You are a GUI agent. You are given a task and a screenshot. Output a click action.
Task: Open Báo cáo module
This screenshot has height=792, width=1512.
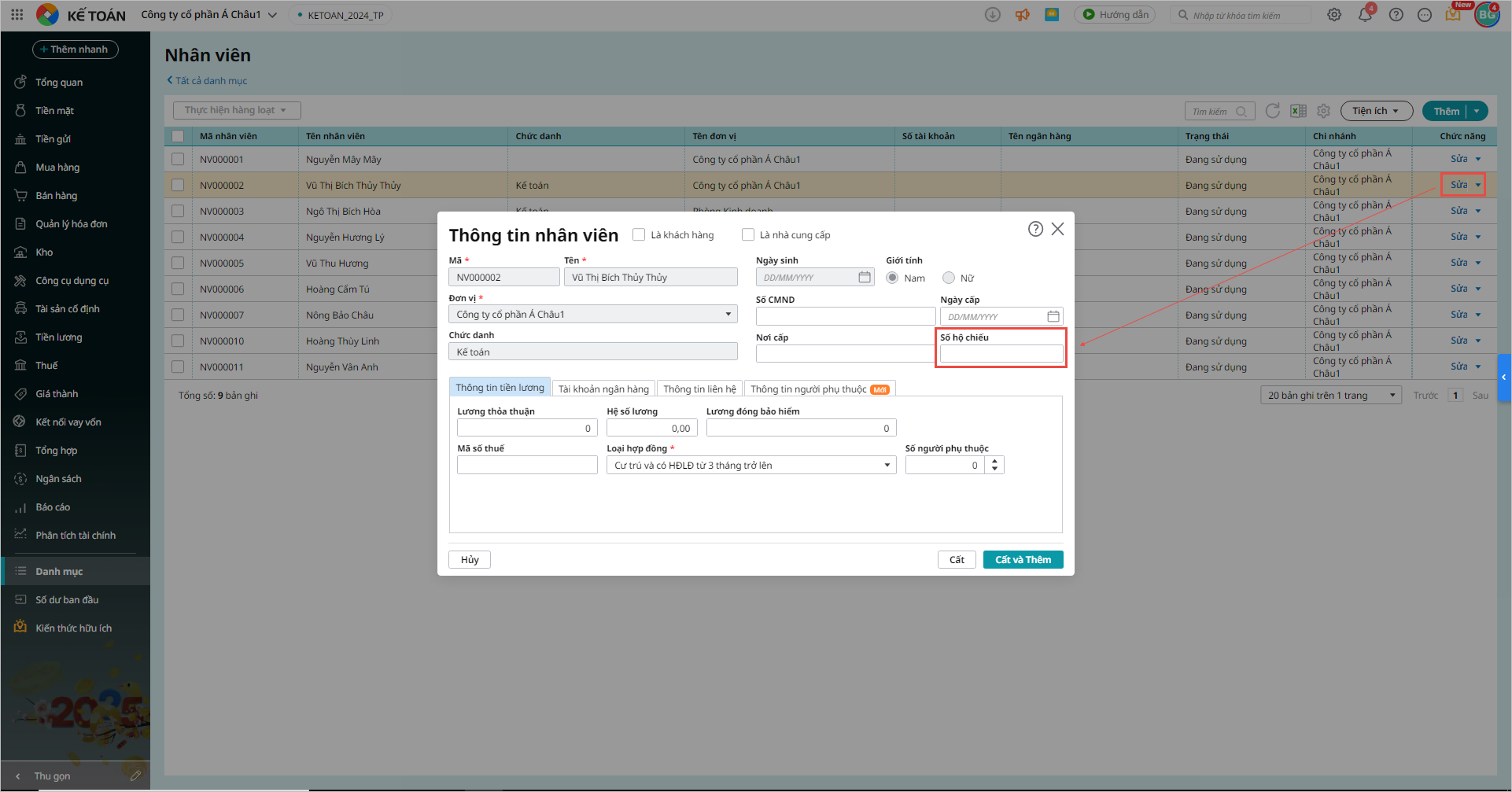(53, 507)
